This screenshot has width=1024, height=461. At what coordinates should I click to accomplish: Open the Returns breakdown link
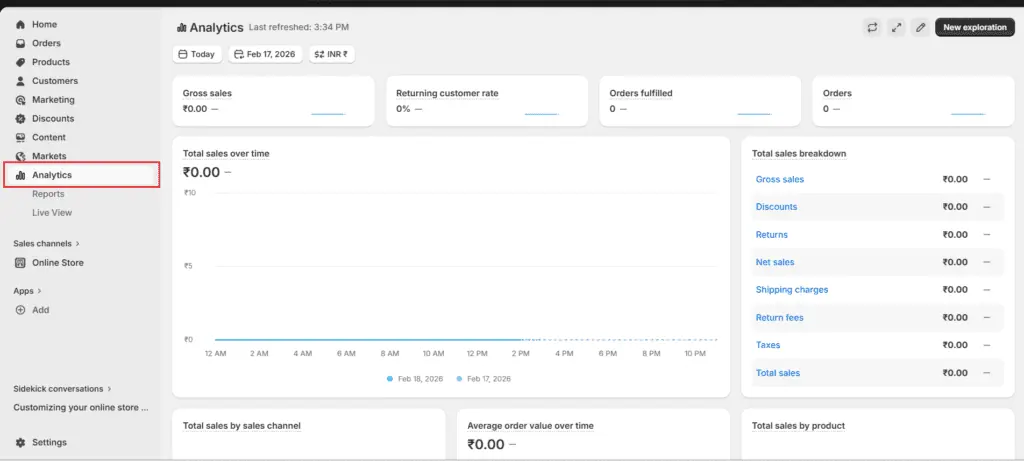pos(772,235)
